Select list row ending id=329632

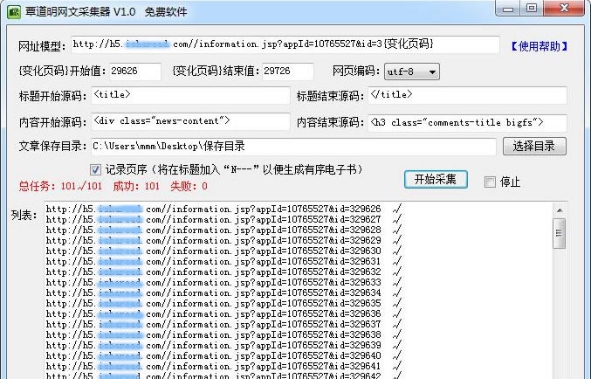(224, 272)
